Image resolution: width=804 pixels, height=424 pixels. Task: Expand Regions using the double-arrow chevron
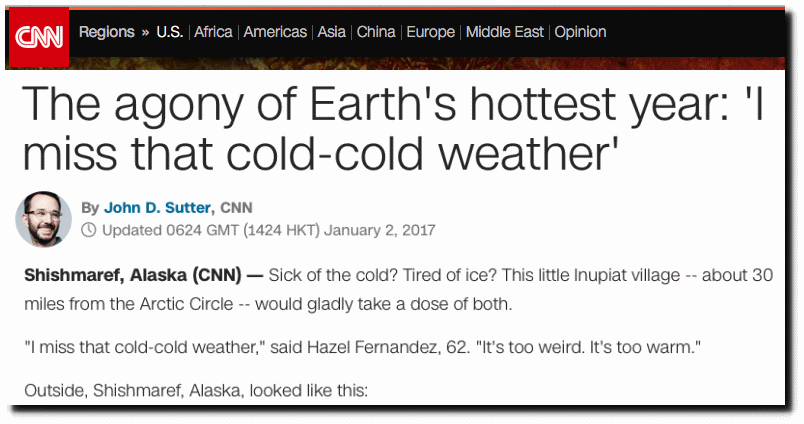click(x=146, y=32)
